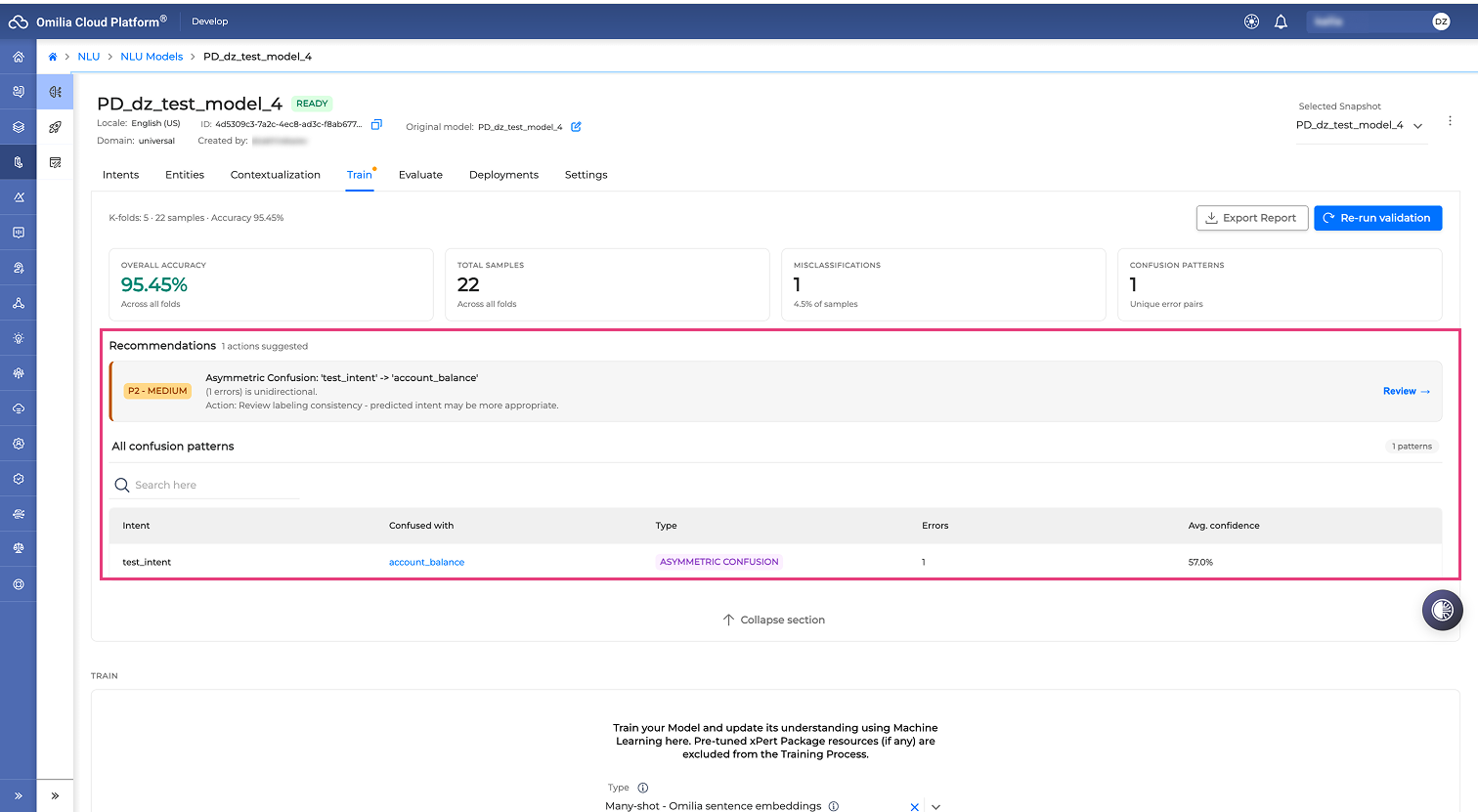Open the floating assistant icon
Screen dimensions: 1478x812
point(1442,611)
